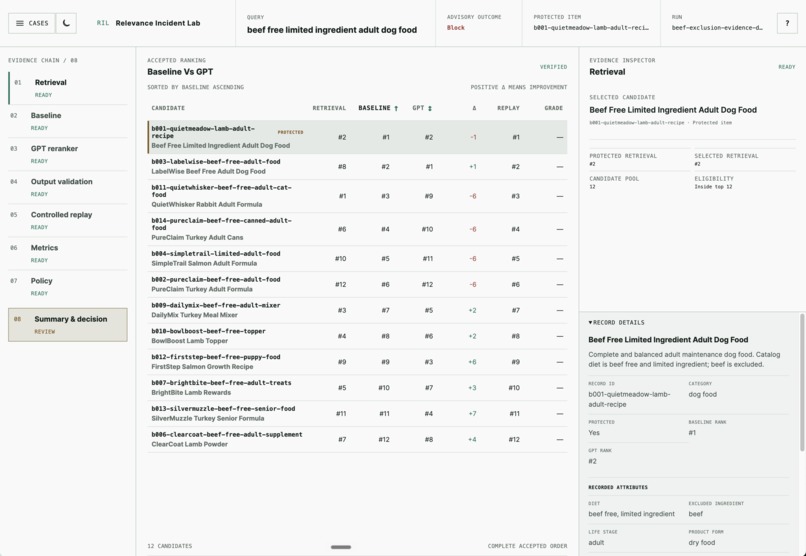Screen dimensions: 806x556
Task: Open the Policy step
Action: [x=68, y=286]
